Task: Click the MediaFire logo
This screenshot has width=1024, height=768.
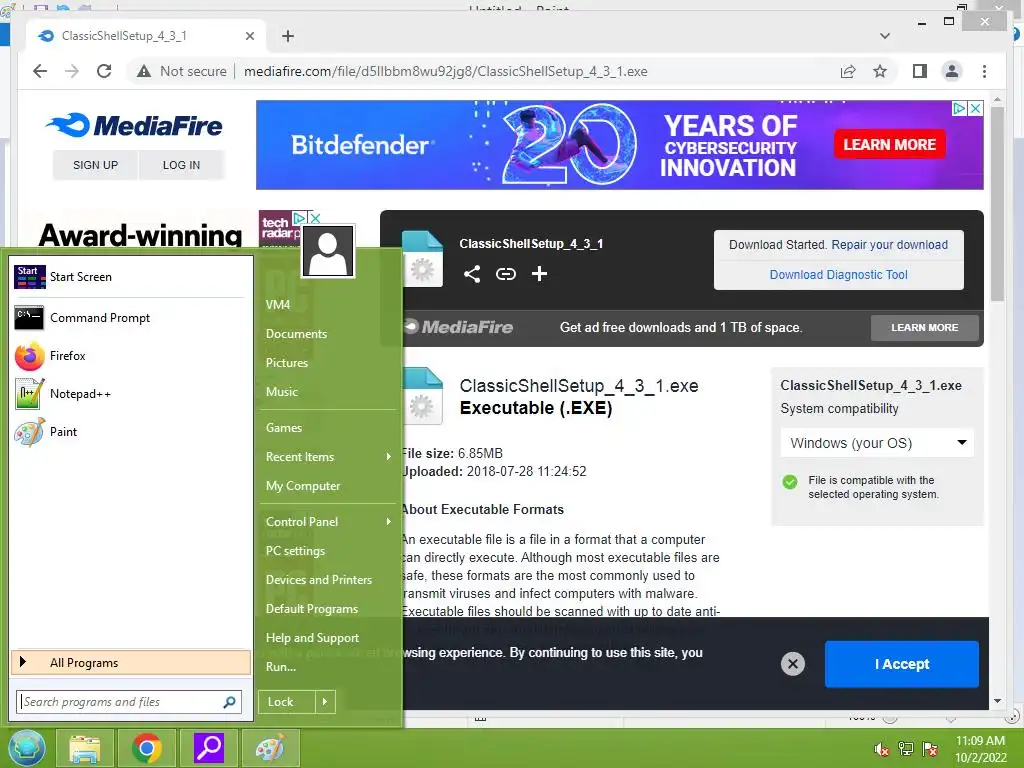Action: click(135, 125)
